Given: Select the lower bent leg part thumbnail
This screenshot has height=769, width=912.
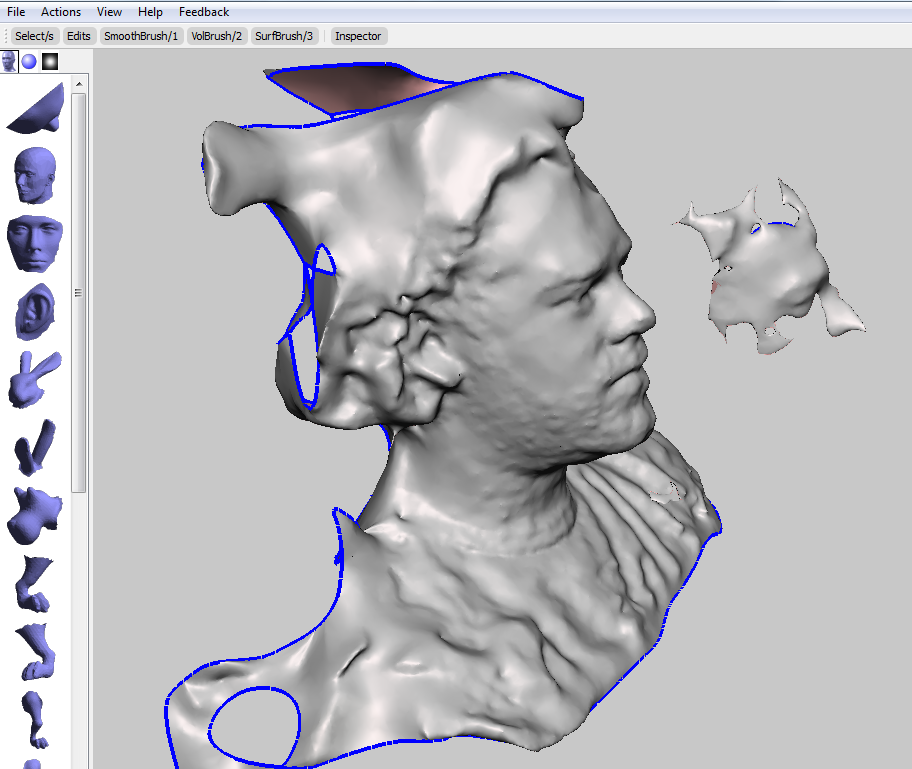Looking at the screenshot, I should [x=35, y=651].
